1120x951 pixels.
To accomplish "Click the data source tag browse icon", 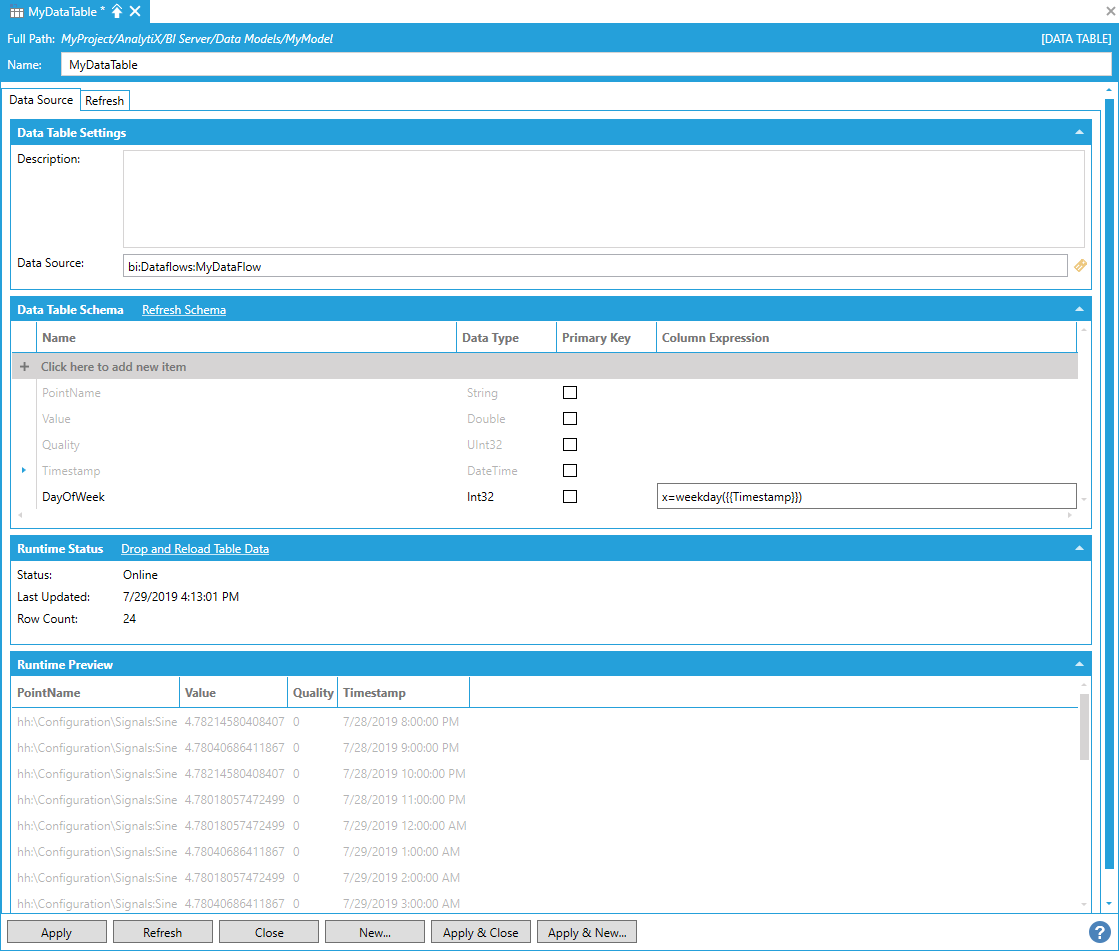I will (x=1080, y=266).
